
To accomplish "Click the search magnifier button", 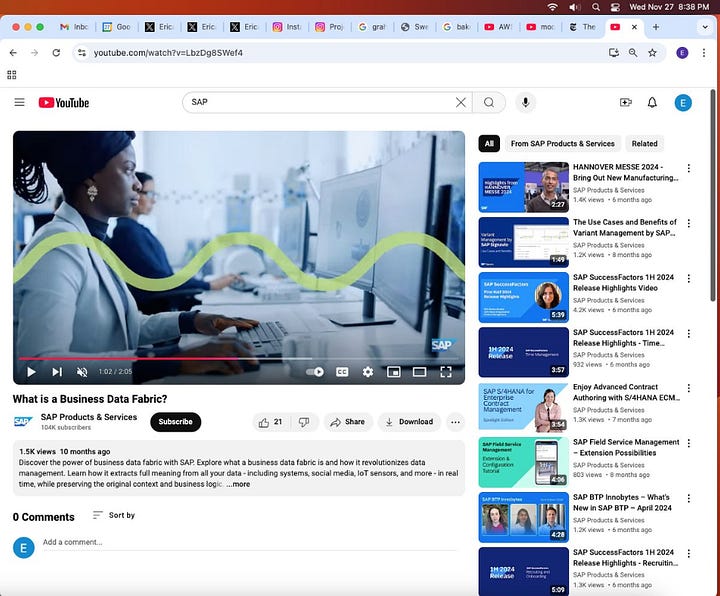I will pos(489,102).
